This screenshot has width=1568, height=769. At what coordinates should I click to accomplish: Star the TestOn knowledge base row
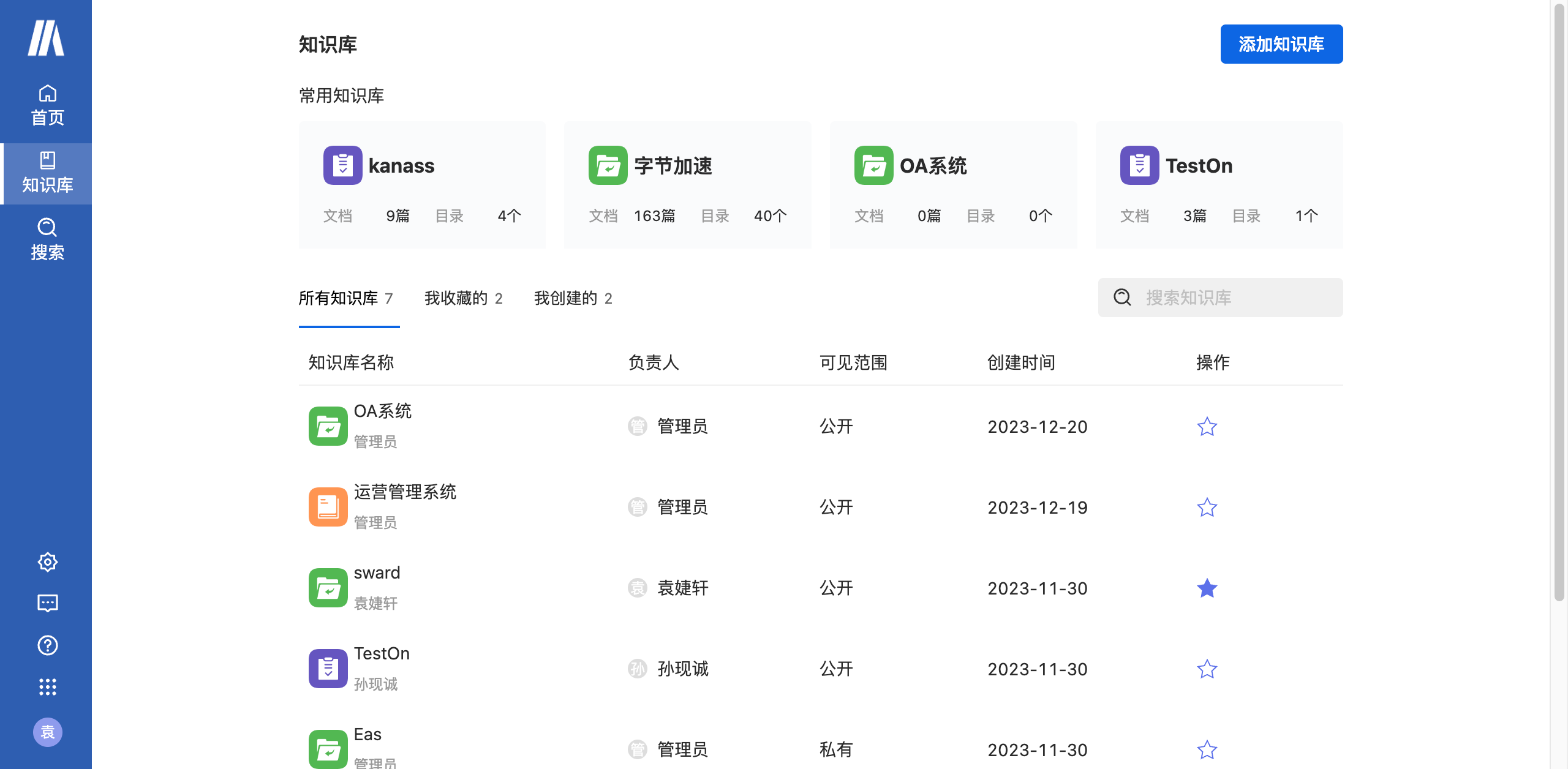1207,669
